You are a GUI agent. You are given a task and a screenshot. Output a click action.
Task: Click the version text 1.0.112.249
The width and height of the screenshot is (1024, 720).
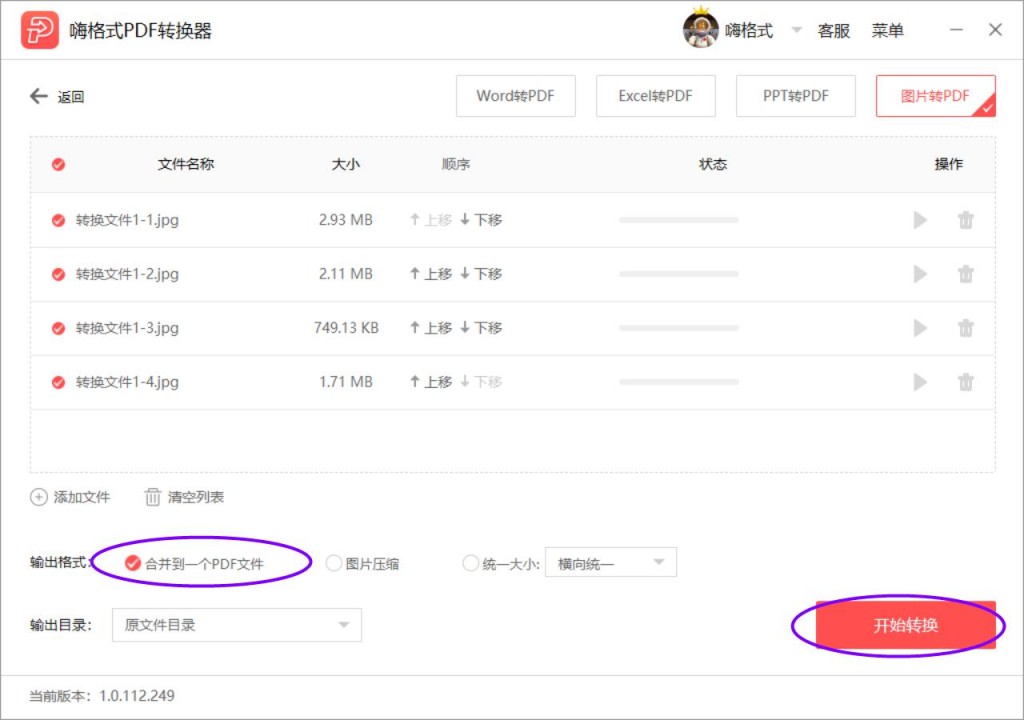136,696
